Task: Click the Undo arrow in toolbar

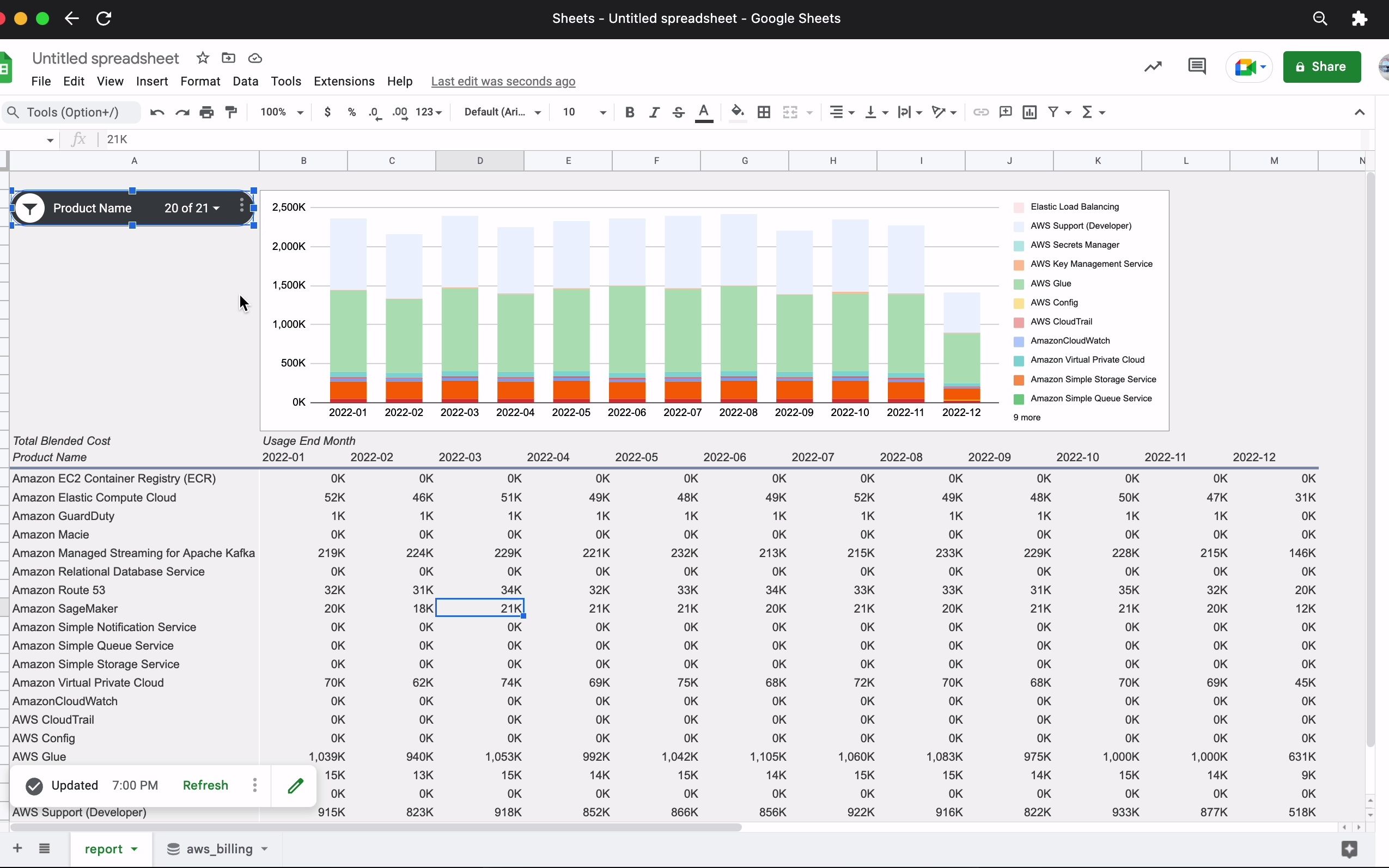Action: [x=157, y=113]
